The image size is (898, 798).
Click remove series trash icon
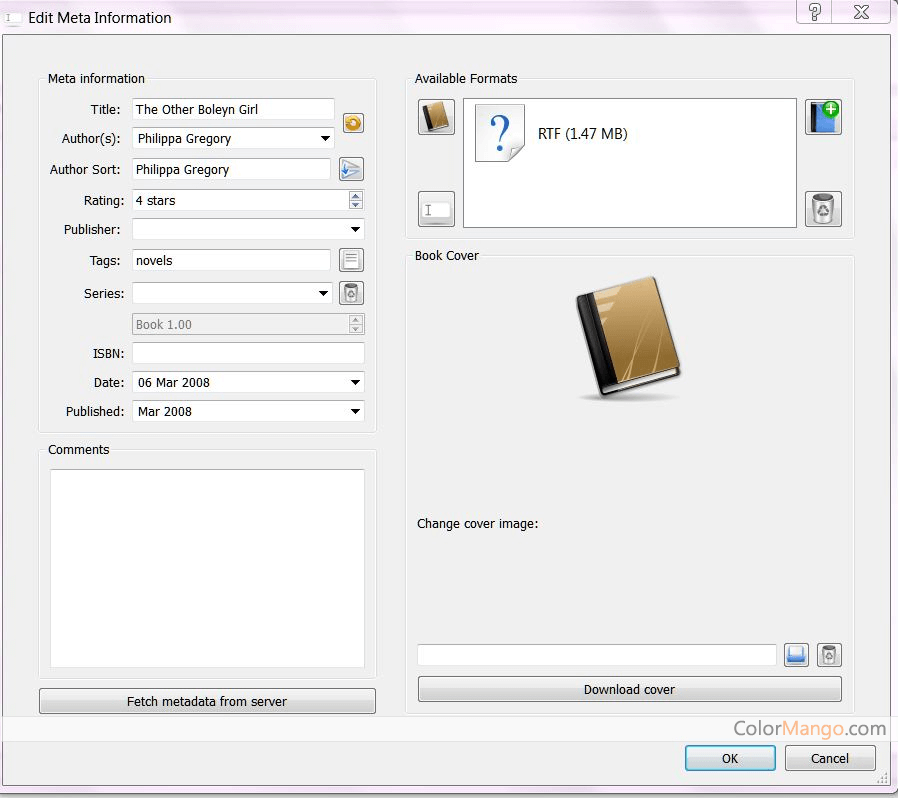click(x=351, y=293)
